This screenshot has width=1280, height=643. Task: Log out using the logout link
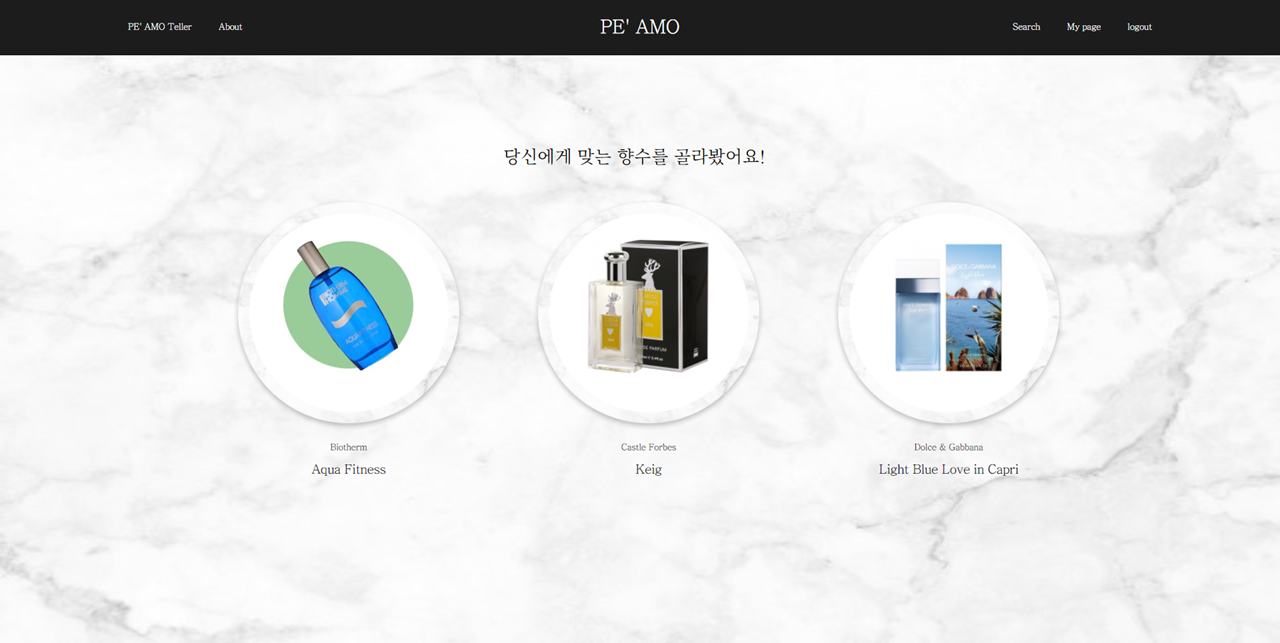coord(1139,27)
